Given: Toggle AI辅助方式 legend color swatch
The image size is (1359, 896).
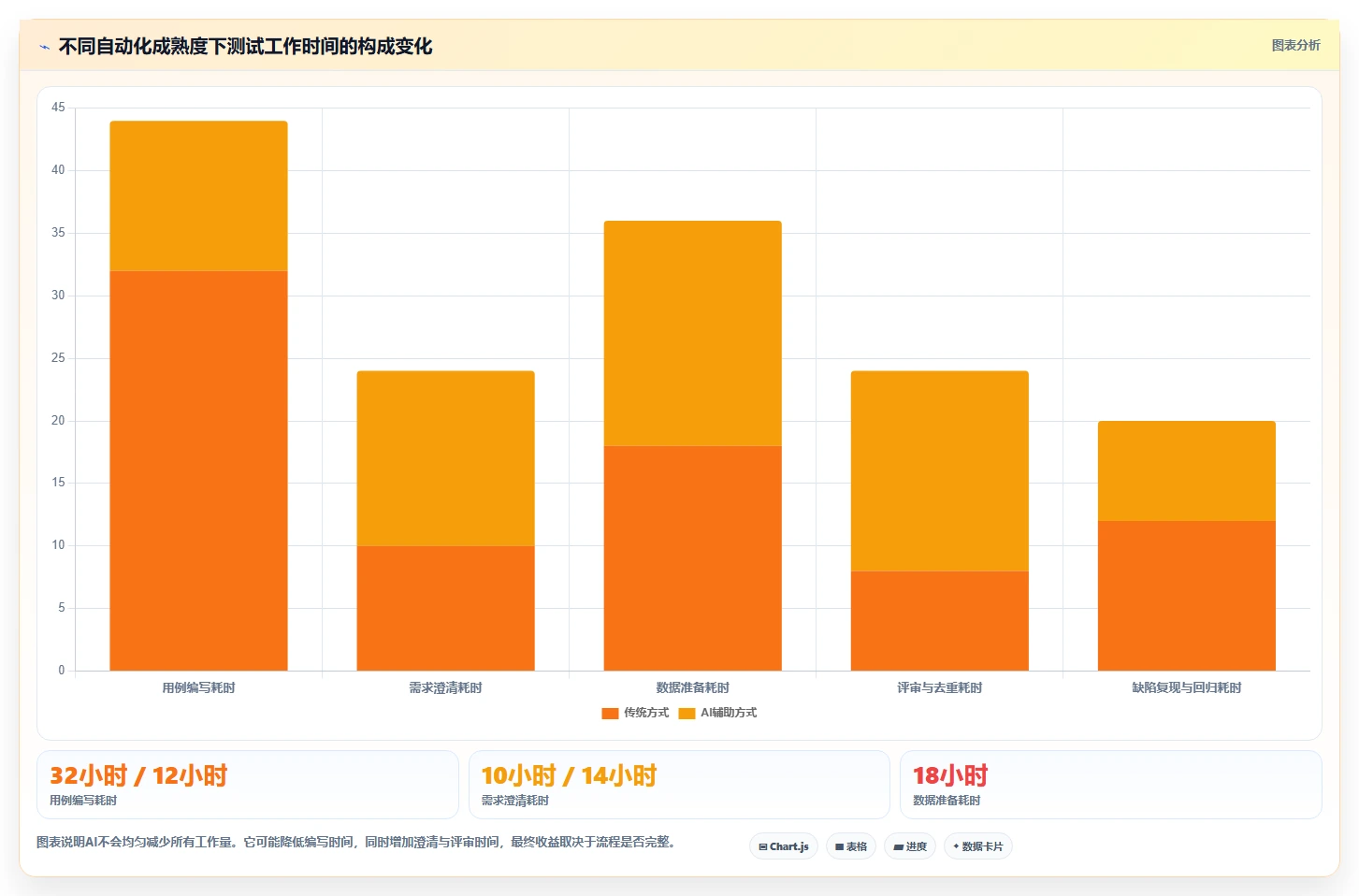Looking at the screenshot, I should (x=687, y=714).
